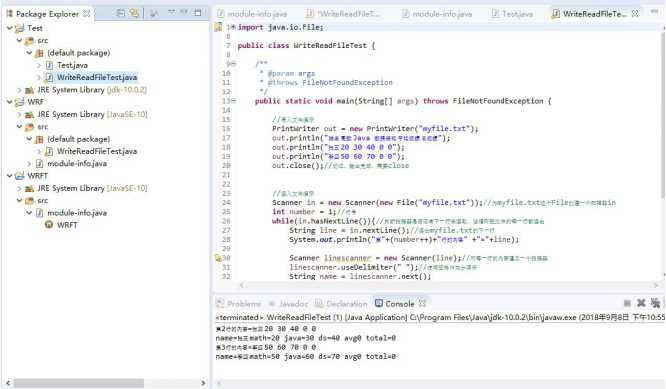Click the WRFT module circle icon

(x=49, y=225)
